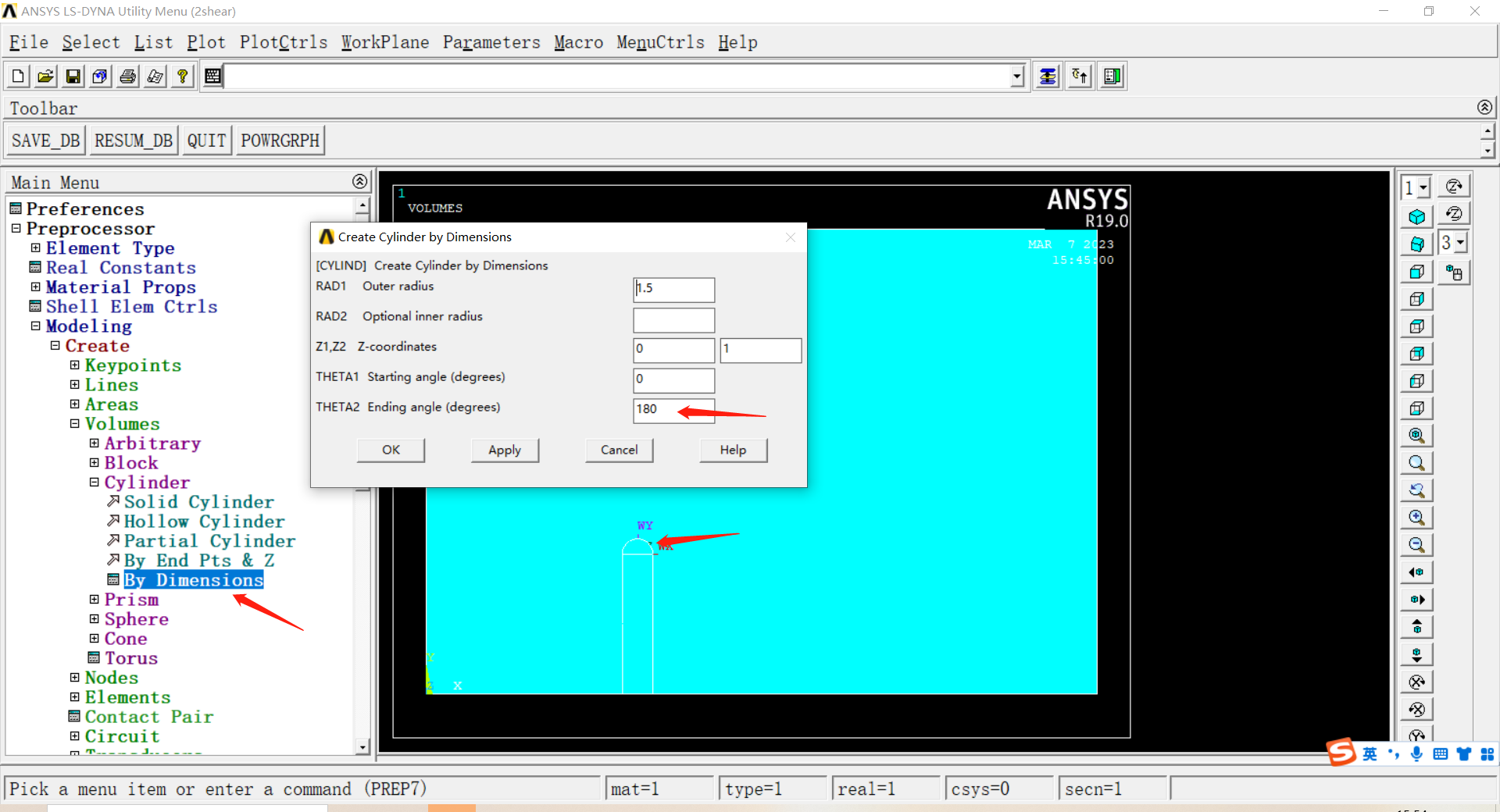Open Pan-Zoom-Rotate tool icon

click(100, 76)
